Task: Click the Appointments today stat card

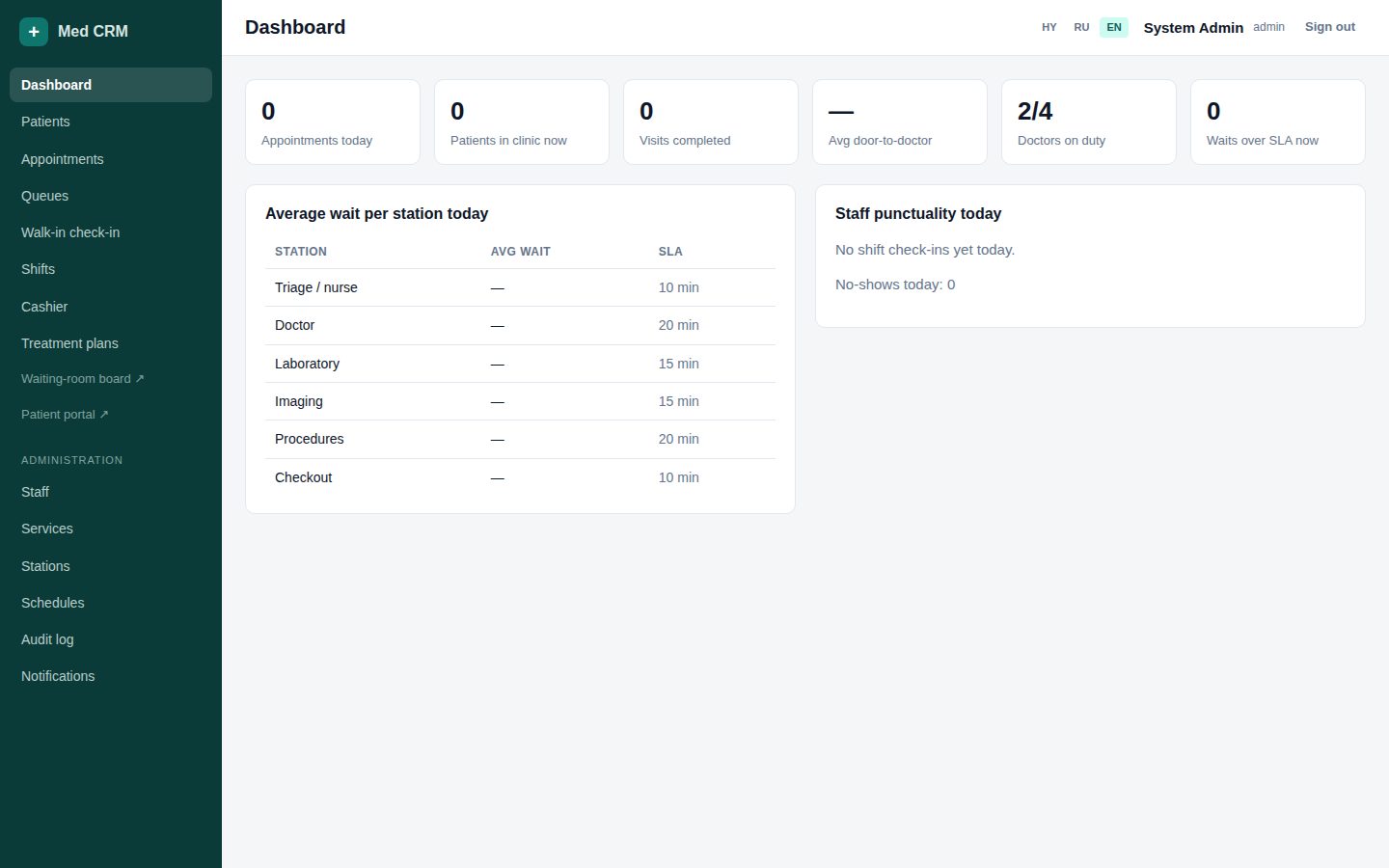Action: [333, 122]
